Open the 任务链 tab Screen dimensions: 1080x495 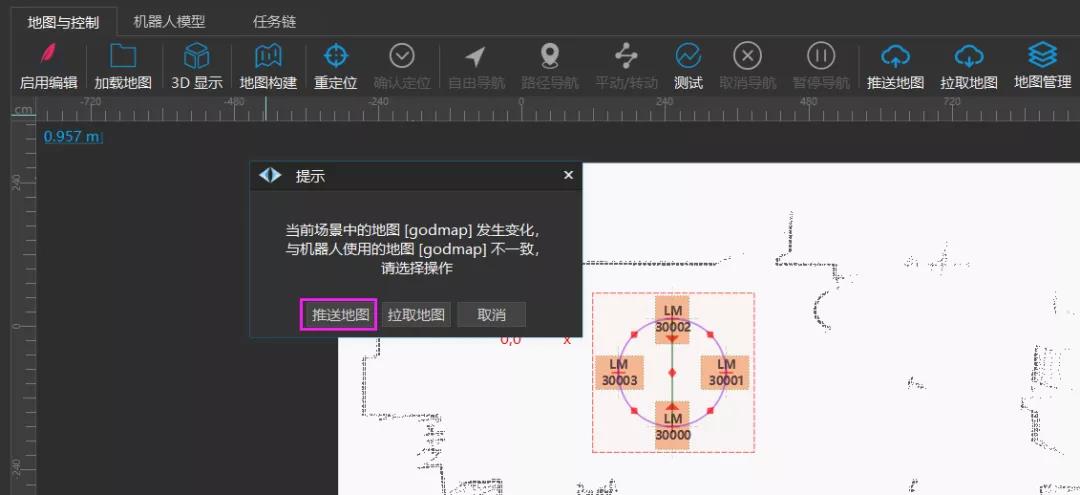(x=274, y=21)
